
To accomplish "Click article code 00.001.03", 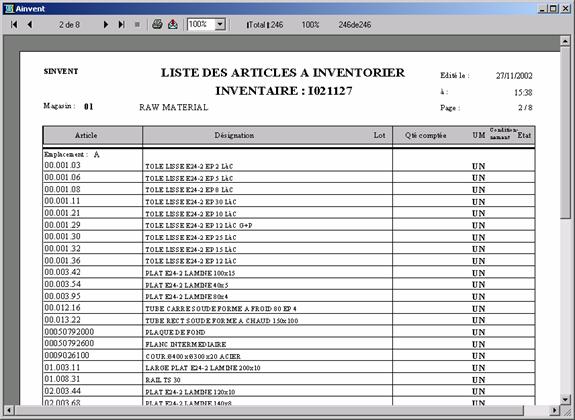I will click(x=62, y=165).
